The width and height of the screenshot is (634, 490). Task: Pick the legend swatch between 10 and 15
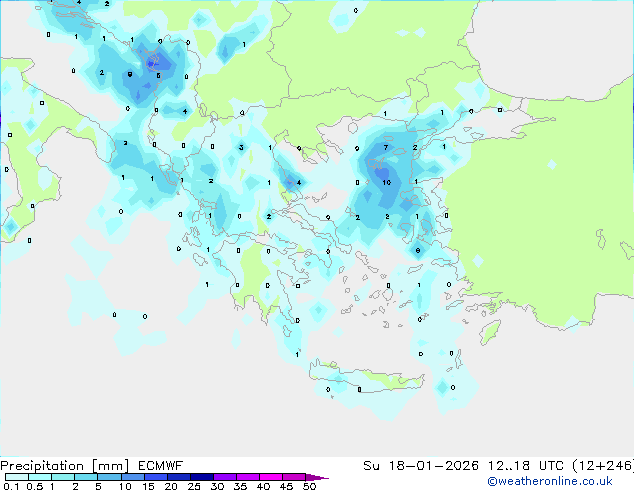(x=132, y=477)
